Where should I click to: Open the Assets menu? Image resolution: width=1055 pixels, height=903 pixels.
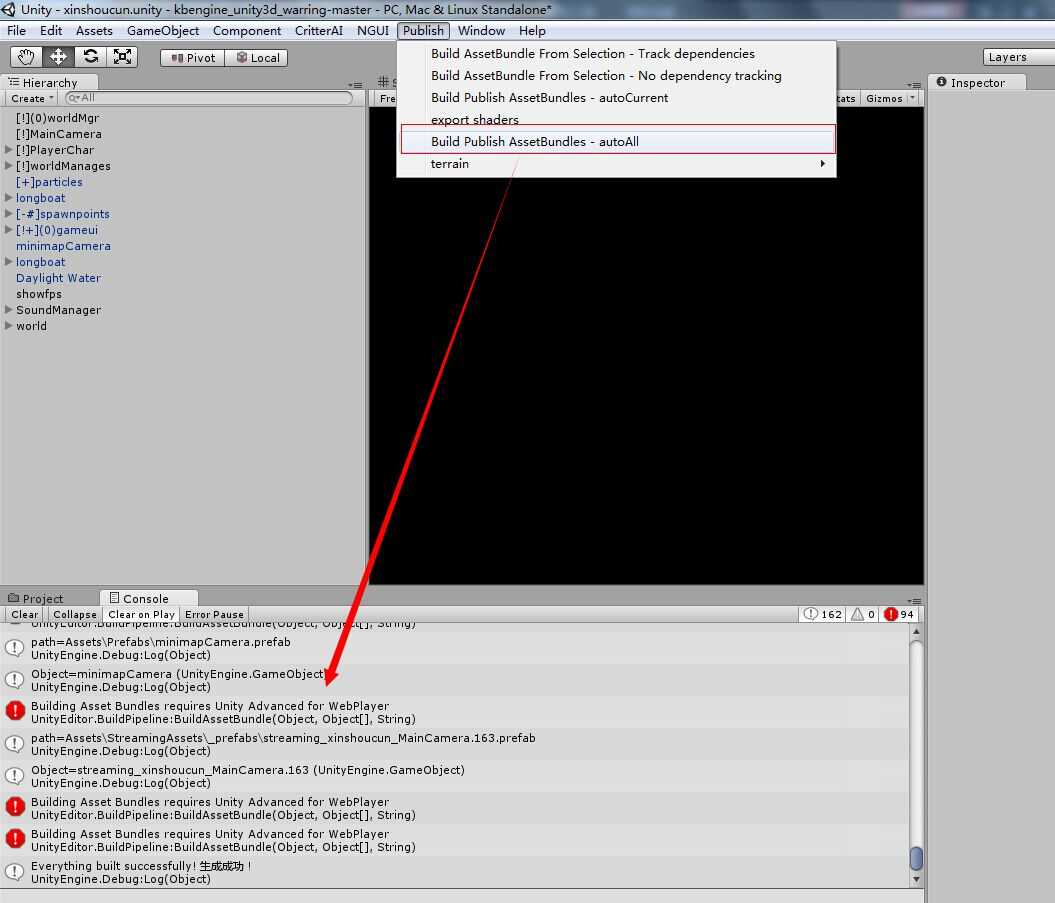click(94, 31)
